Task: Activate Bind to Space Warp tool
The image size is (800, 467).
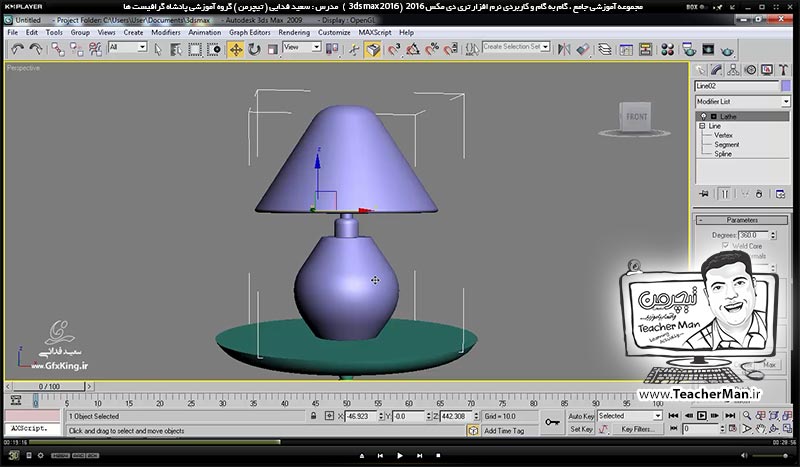Action: click(95, 50)
